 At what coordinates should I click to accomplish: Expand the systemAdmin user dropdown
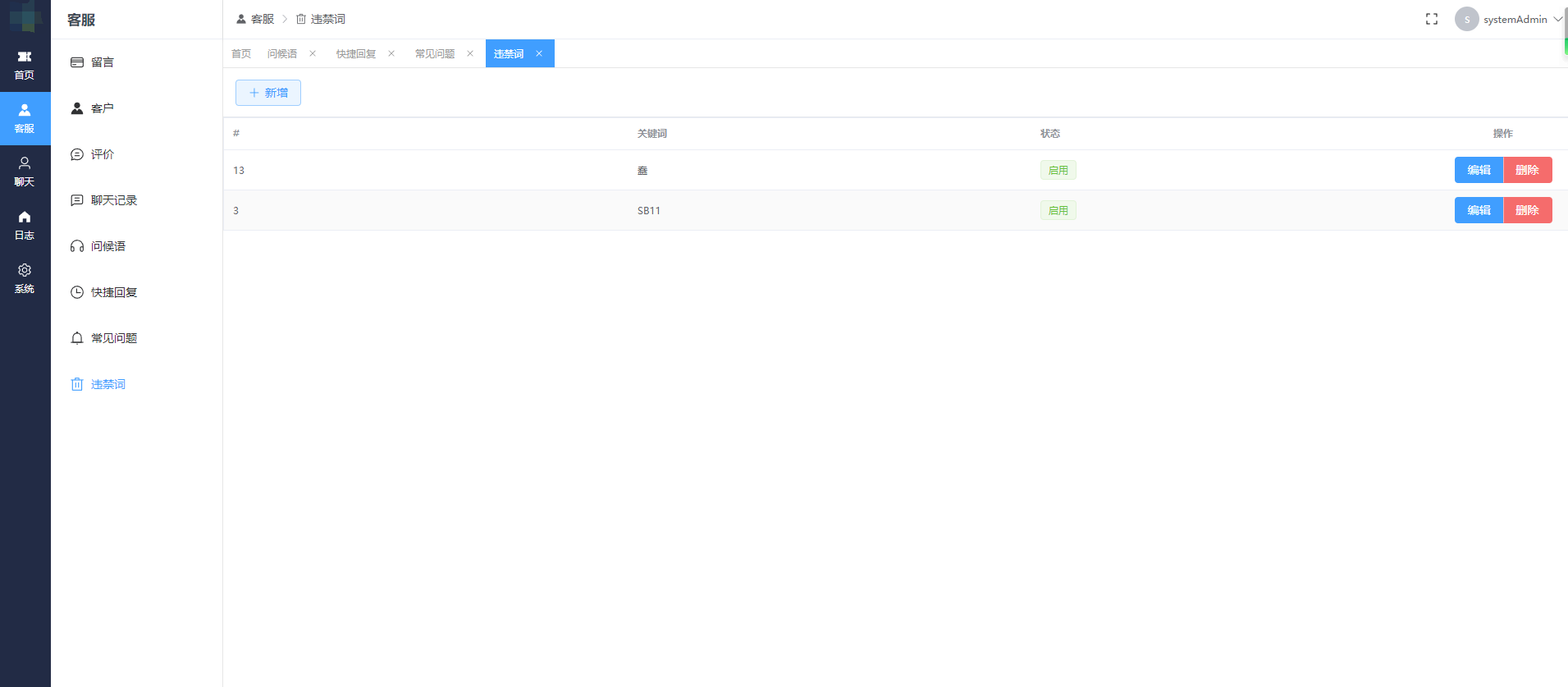point(1508,19)
